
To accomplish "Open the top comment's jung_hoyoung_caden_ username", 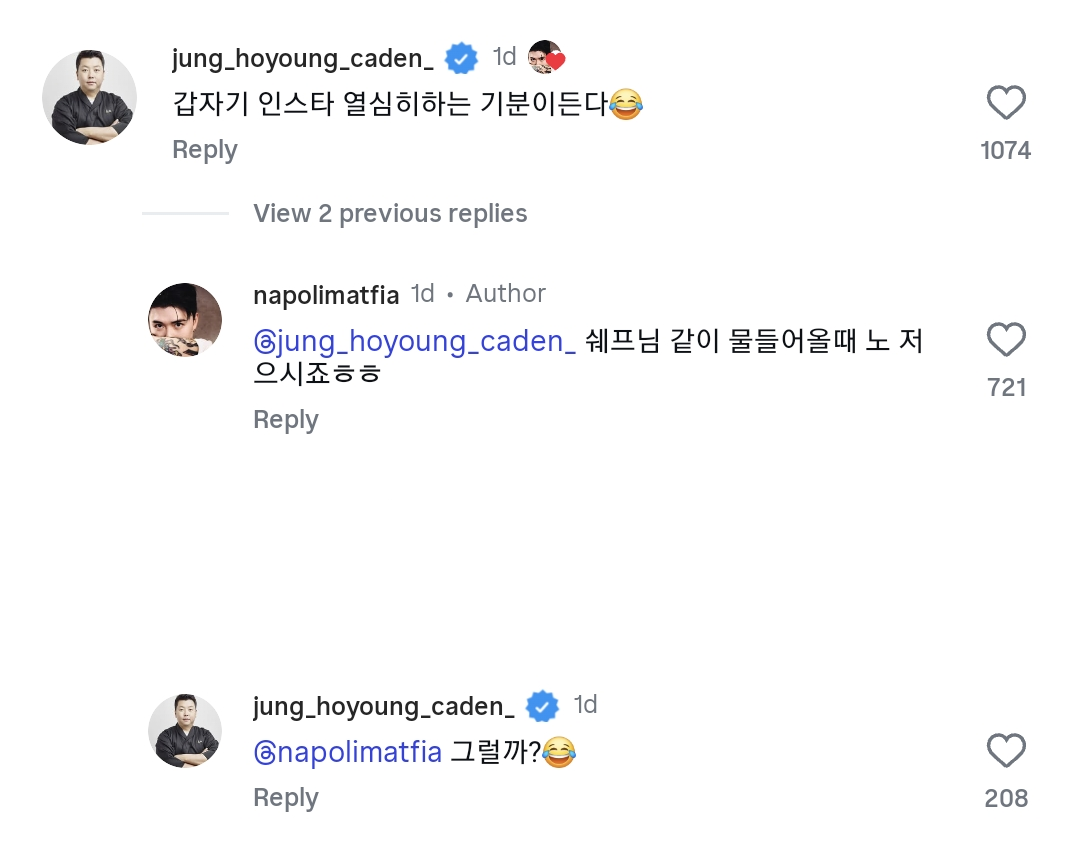I will [x=302, y=58].
